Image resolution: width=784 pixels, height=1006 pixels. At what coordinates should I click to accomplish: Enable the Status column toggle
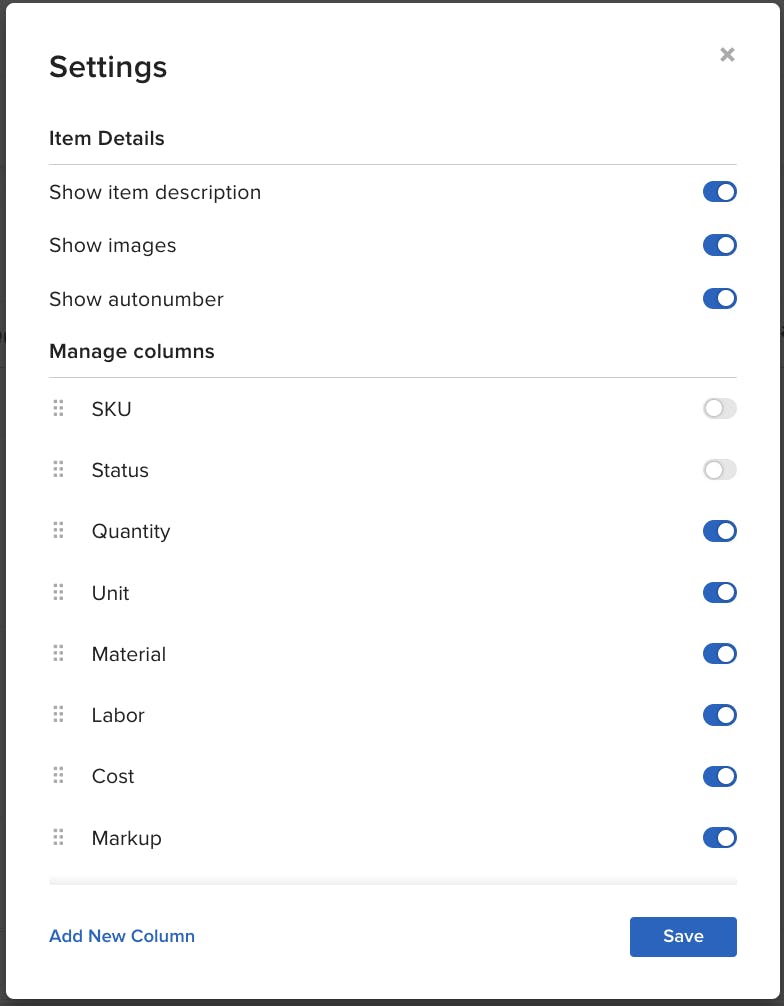pos(719,470)
